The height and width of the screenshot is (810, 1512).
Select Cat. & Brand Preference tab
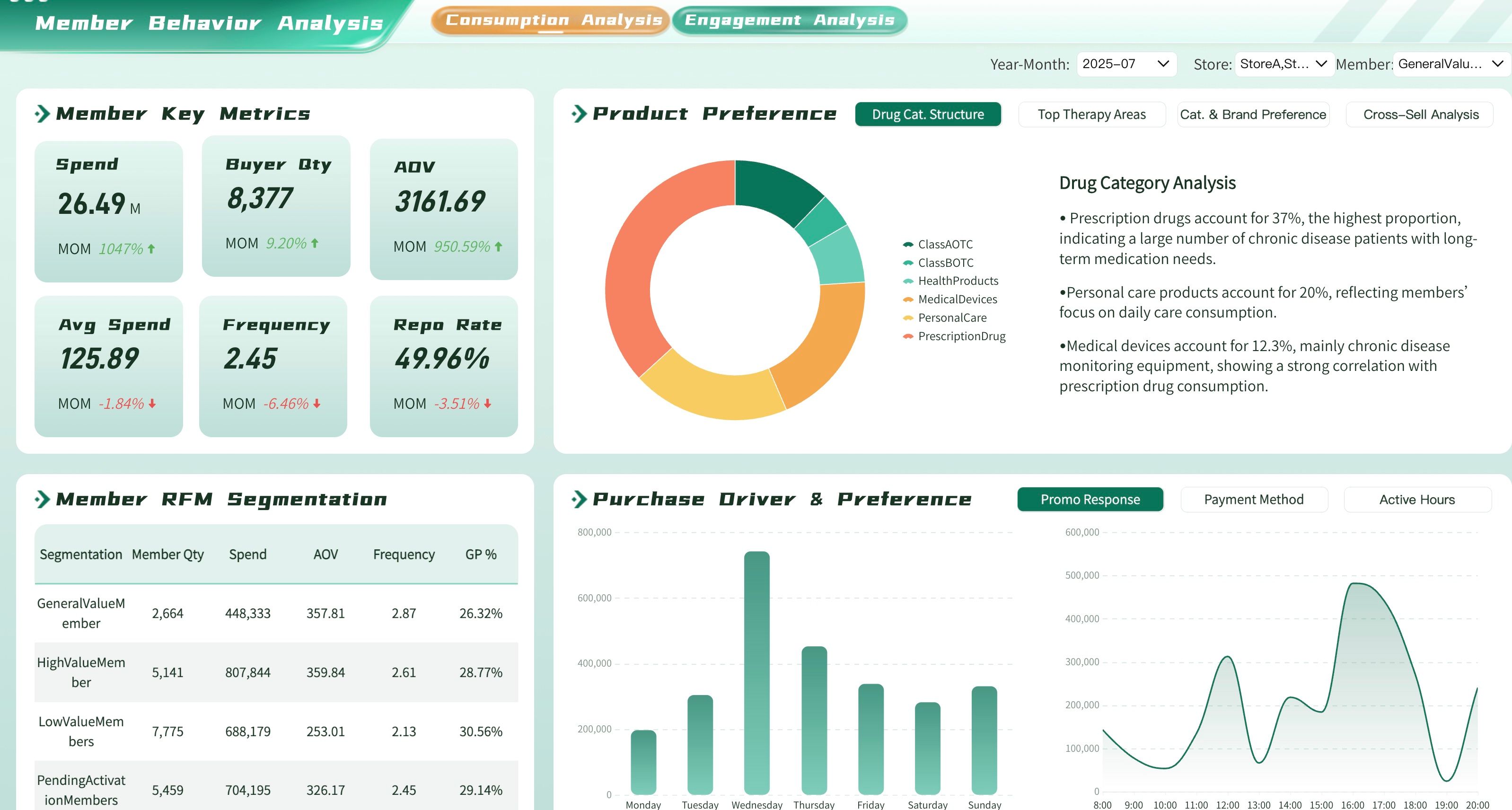[x=1253, y=114]
